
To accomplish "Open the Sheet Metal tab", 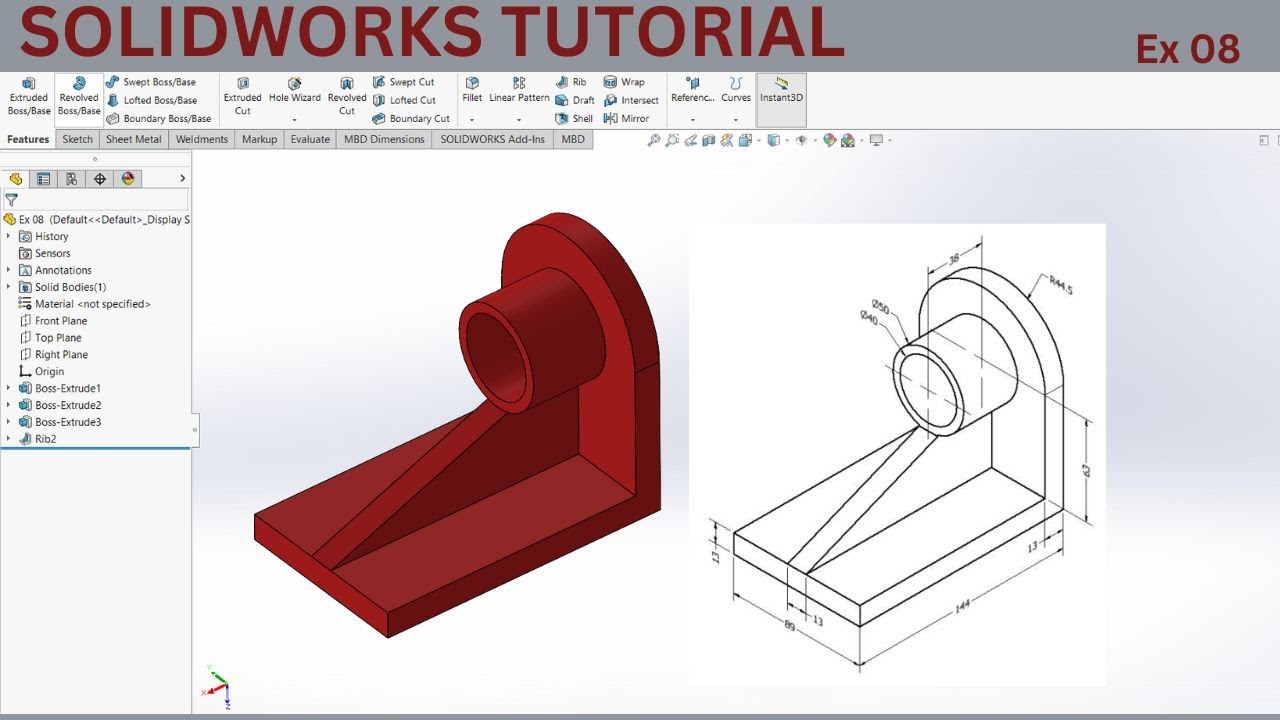I will [133, 139].
